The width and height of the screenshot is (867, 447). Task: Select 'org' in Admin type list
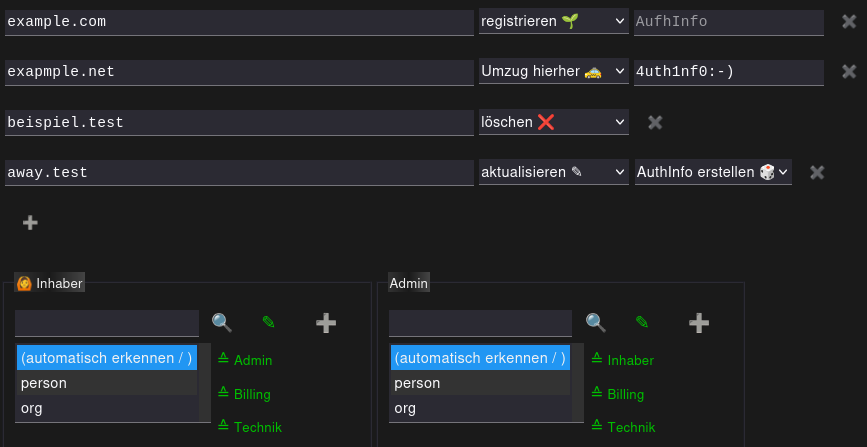pyautogui.click(x=480, y=408)
